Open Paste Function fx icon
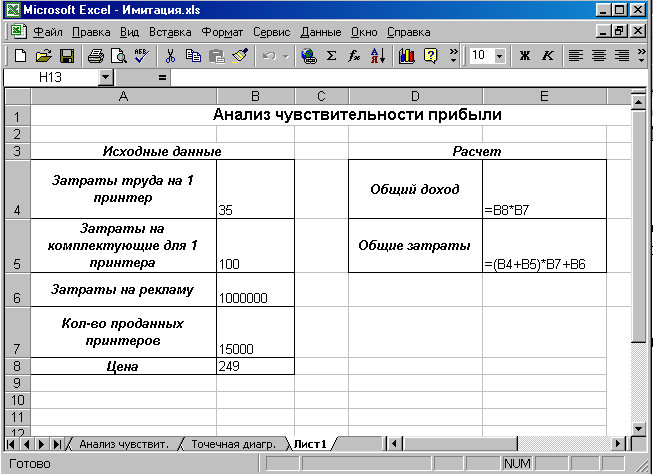This screenshot has height=474, width=653. click(354, 55)
